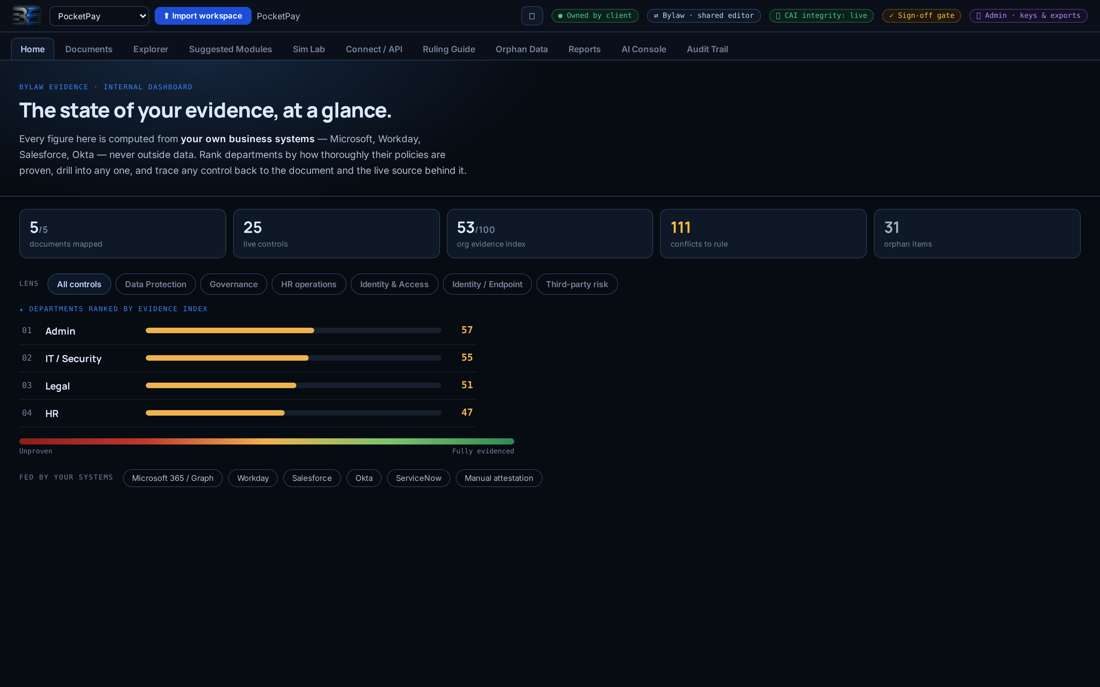Viewport: 1100px width, 687px height.
Task: Open Admin keys & exports badge
Action: coord(1028,15)
